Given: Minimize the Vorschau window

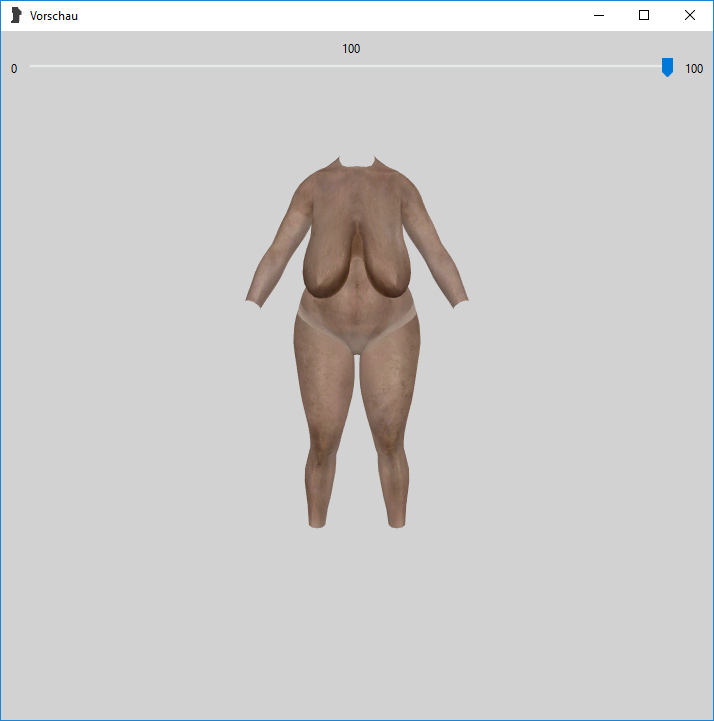Looking at the screenshot, I should (x=599, y=16).
